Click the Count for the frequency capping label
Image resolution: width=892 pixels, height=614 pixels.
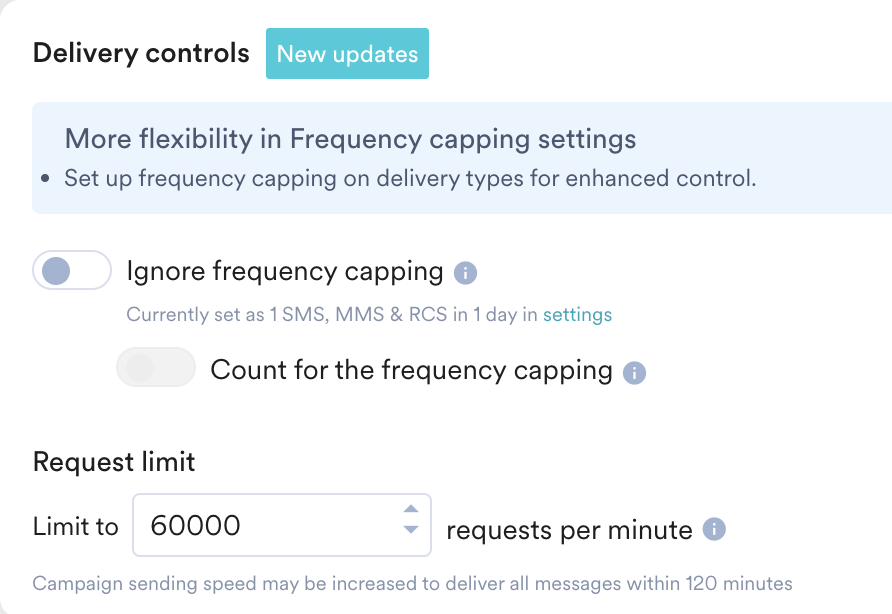(x=411, y=370)
